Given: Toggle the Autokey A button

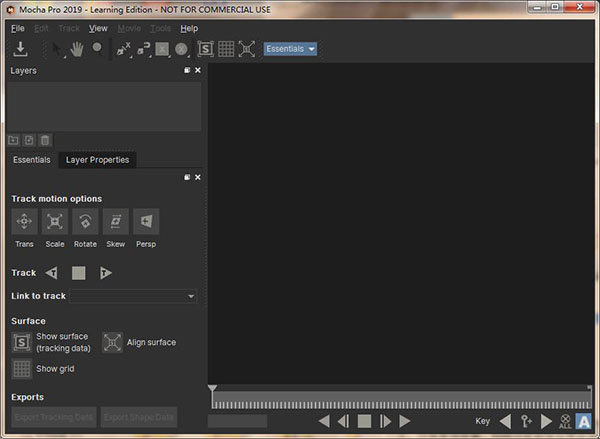Looking at the screenshot, I should [x=584, y=421].
